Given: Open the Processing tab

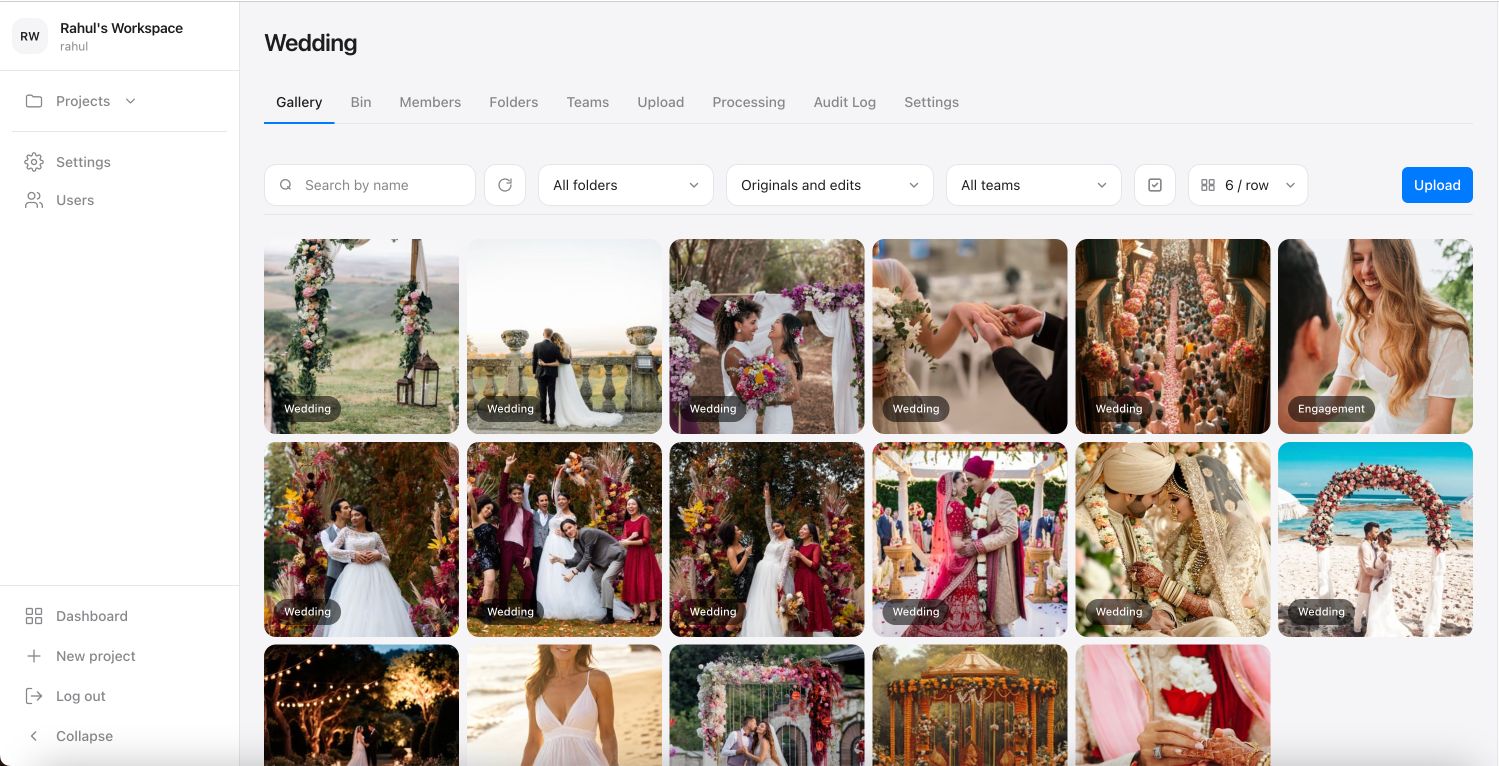Looking at the screenshot, I should (749, 102).
